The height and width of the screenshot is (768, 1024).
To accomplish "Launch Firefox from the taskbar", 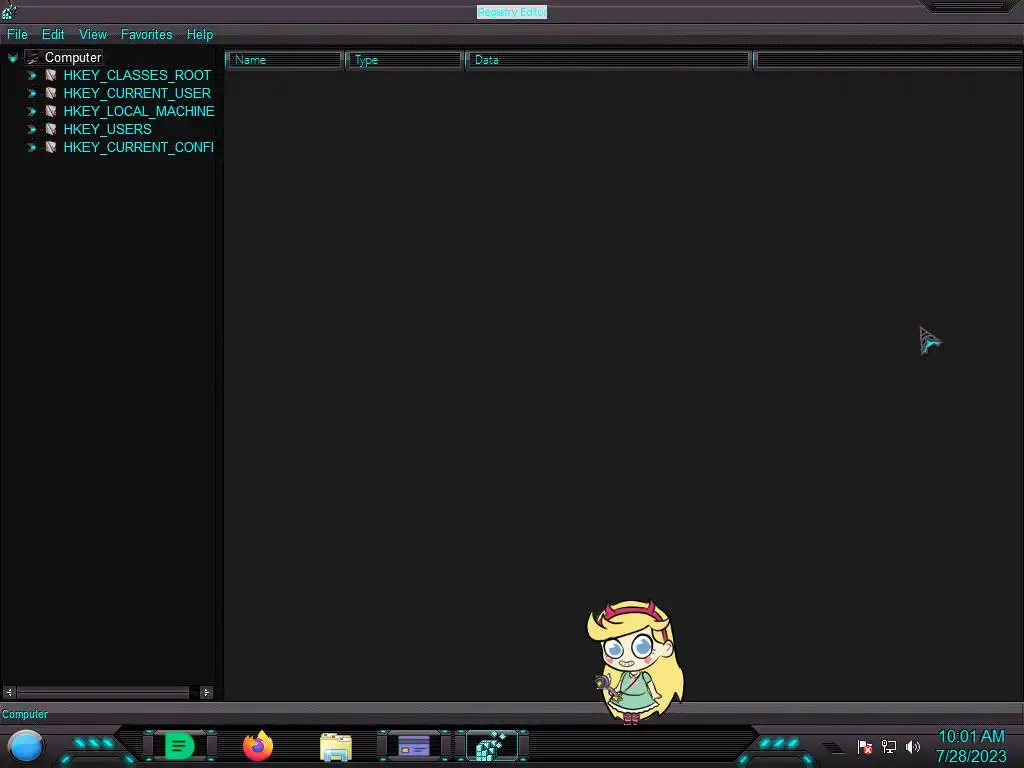I will coord(258,746).
